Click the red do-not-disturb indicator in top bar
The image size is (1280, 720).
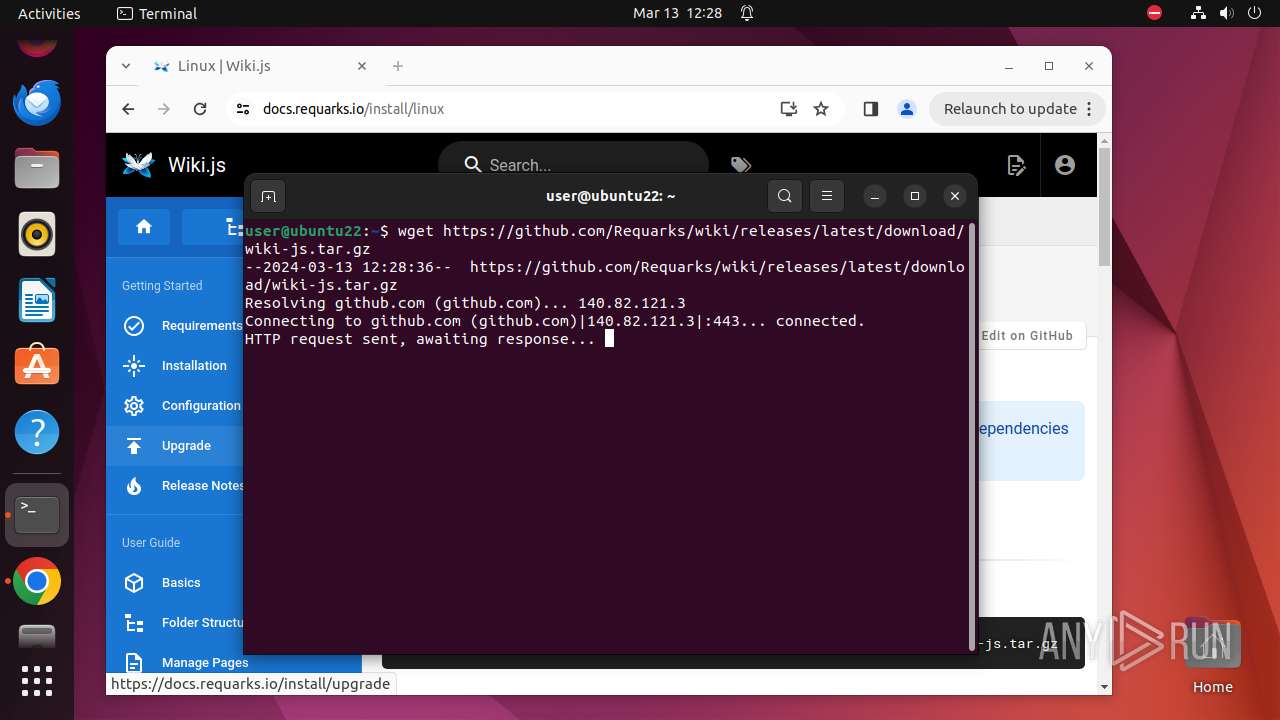pos(1154,14)
